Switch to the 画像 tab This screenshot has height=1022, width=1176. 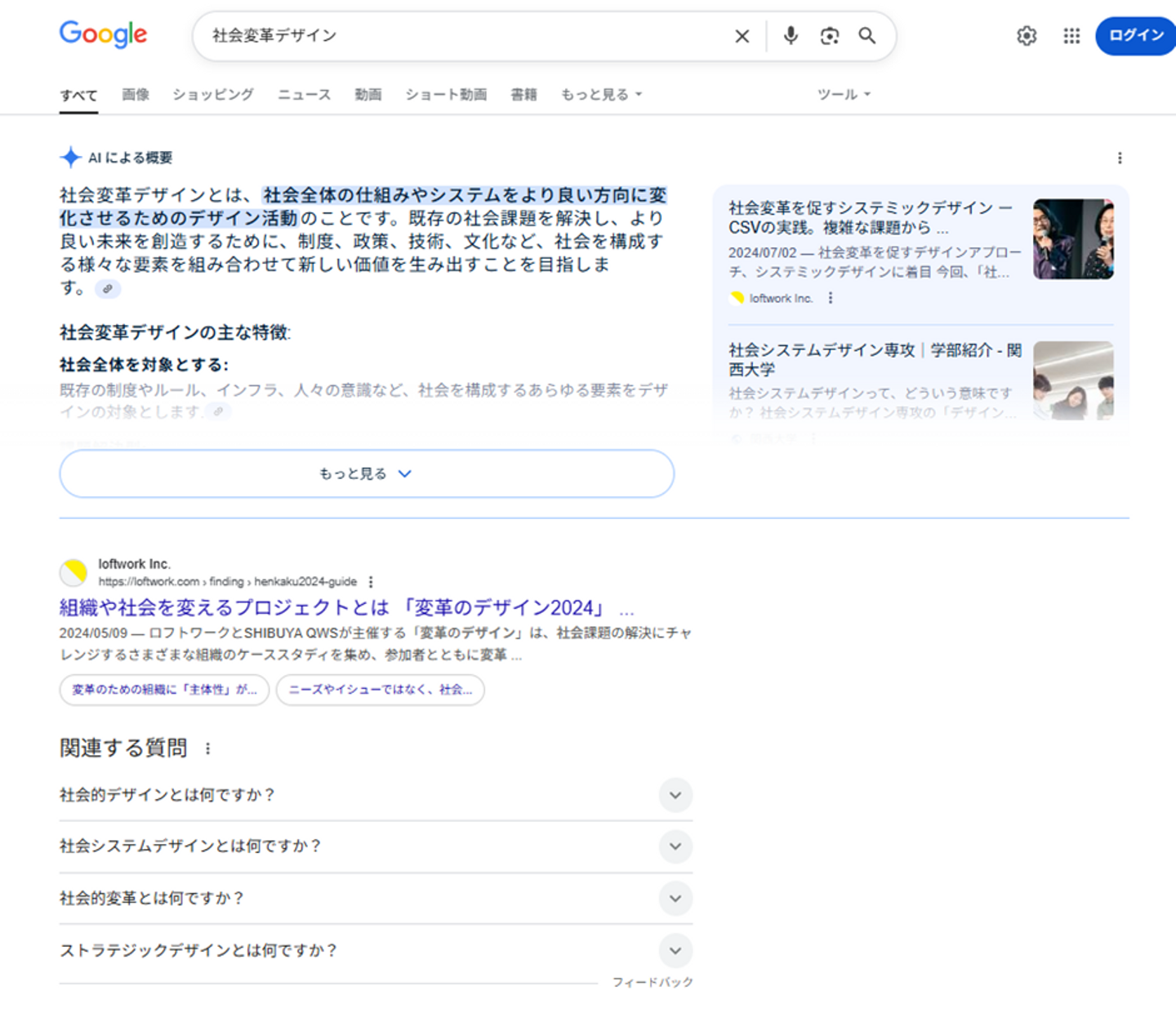(x=136, y=95)
